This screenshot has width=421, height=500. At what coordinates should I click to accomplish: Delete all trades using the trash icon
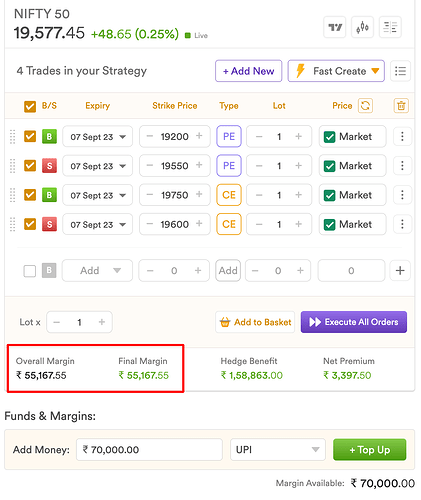point(401,106)
